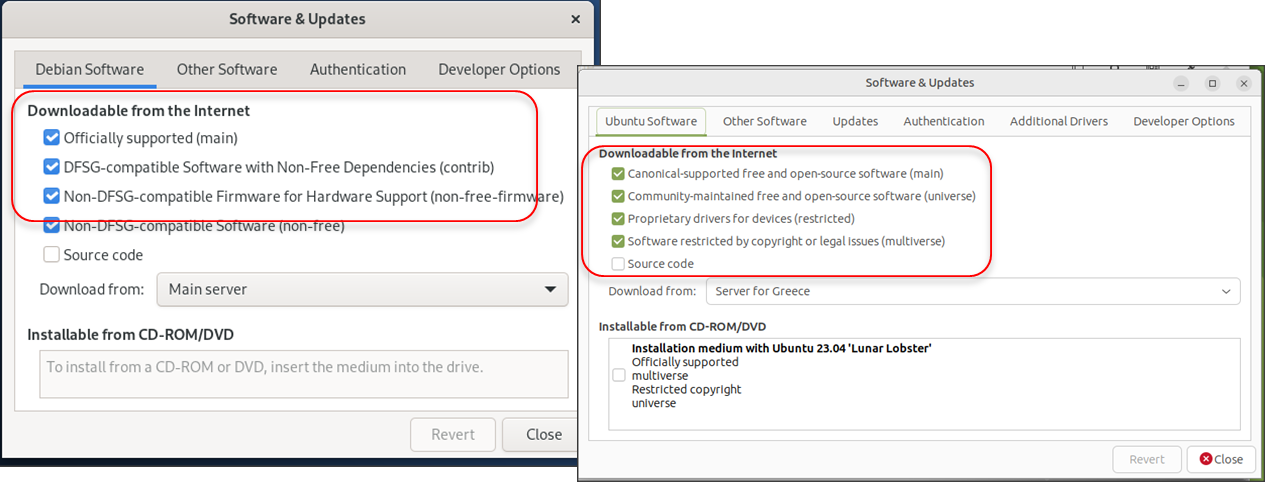This screenshot has width=1266, height=482.
Task: Toggle Canonical-supported software (main) checkbox
Action: [x=618, y=174]
